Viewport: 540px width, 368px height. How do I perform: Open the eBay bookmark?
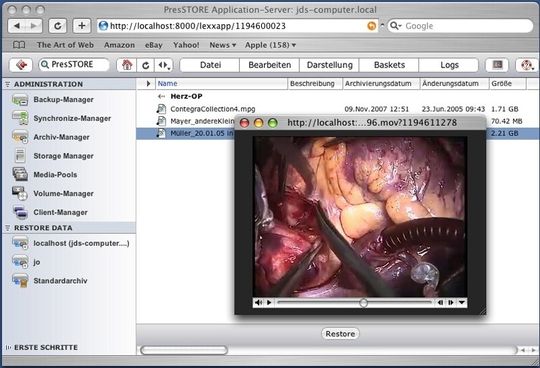click(x=154, y=45)
